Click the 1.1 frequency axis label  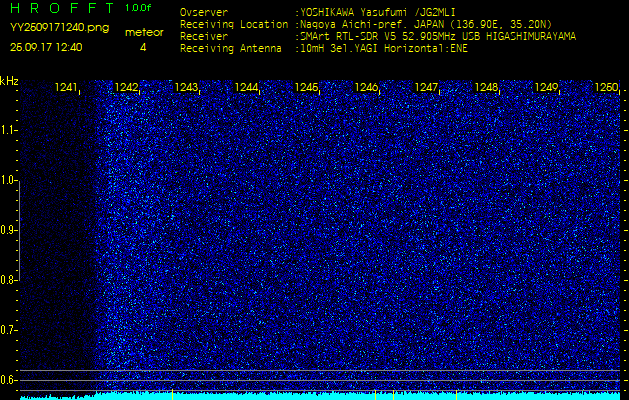[7, 130]
